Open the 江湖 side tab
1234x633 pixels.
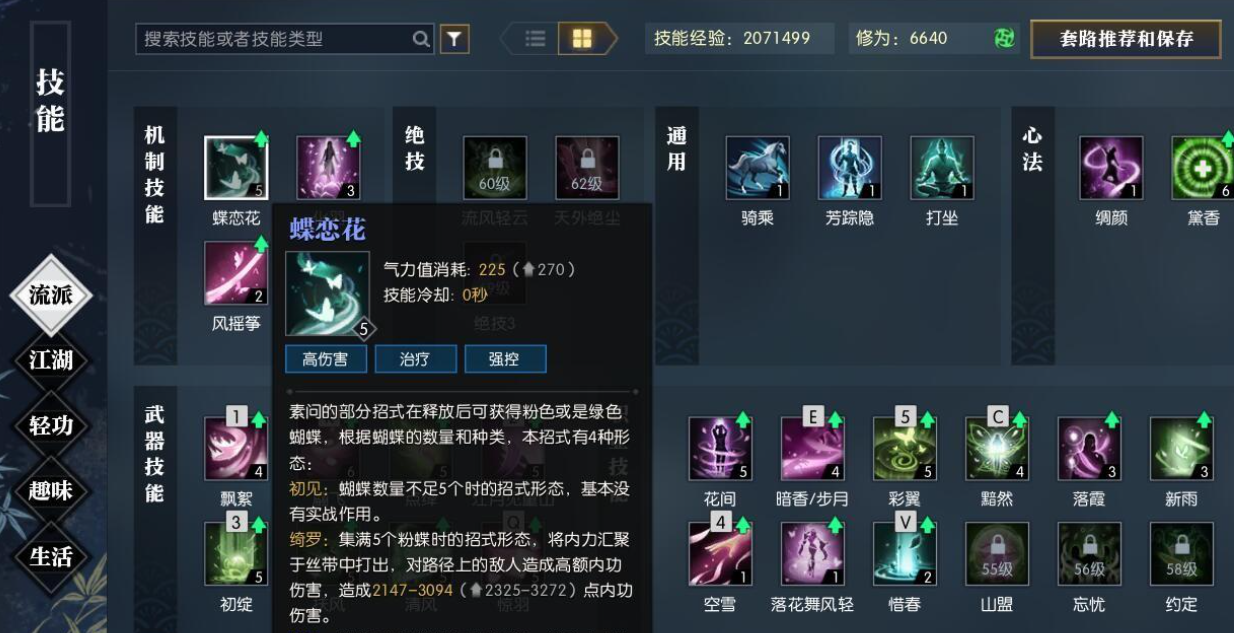click(50, 360)
